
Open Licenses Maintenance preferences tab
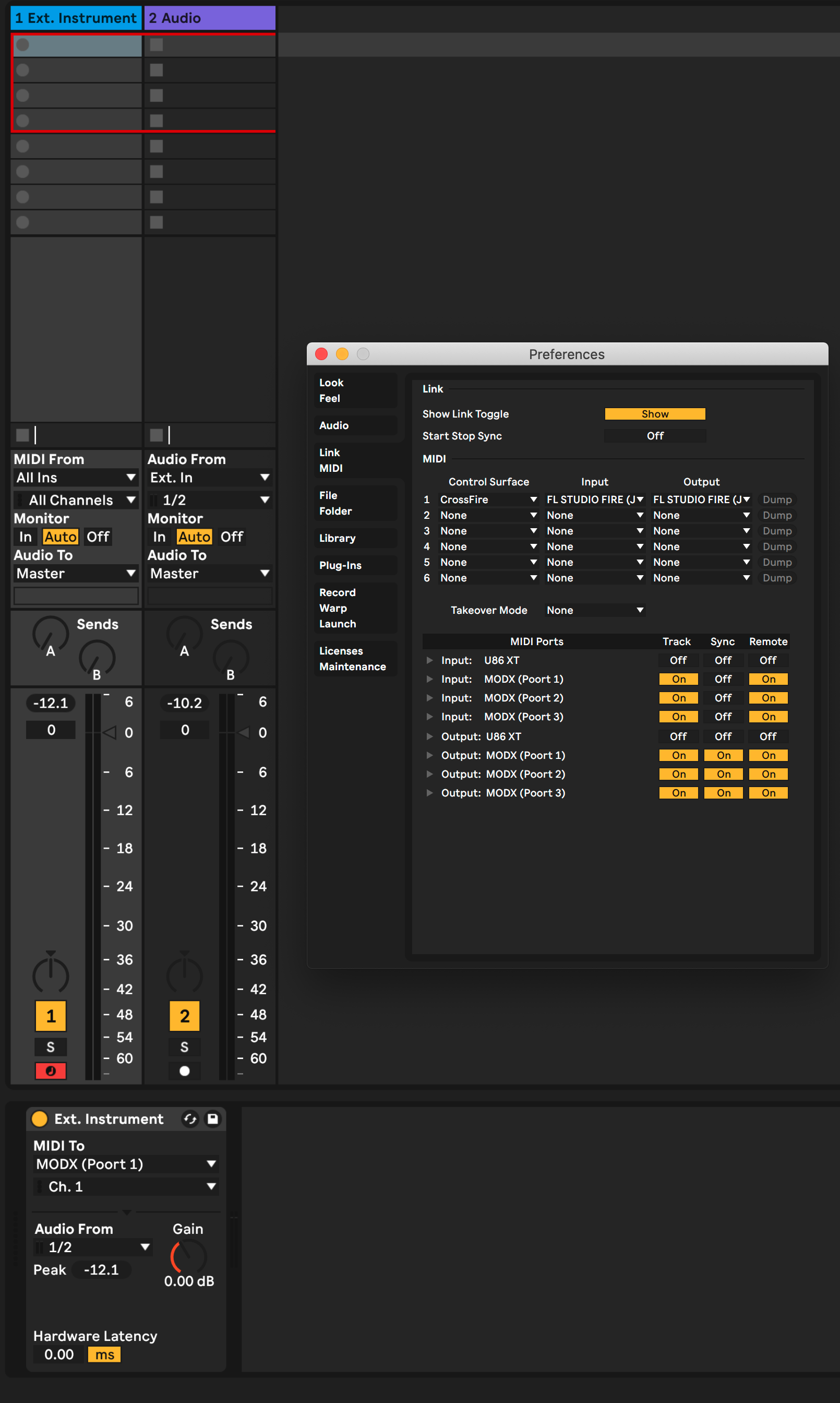[x=355, y=659]
